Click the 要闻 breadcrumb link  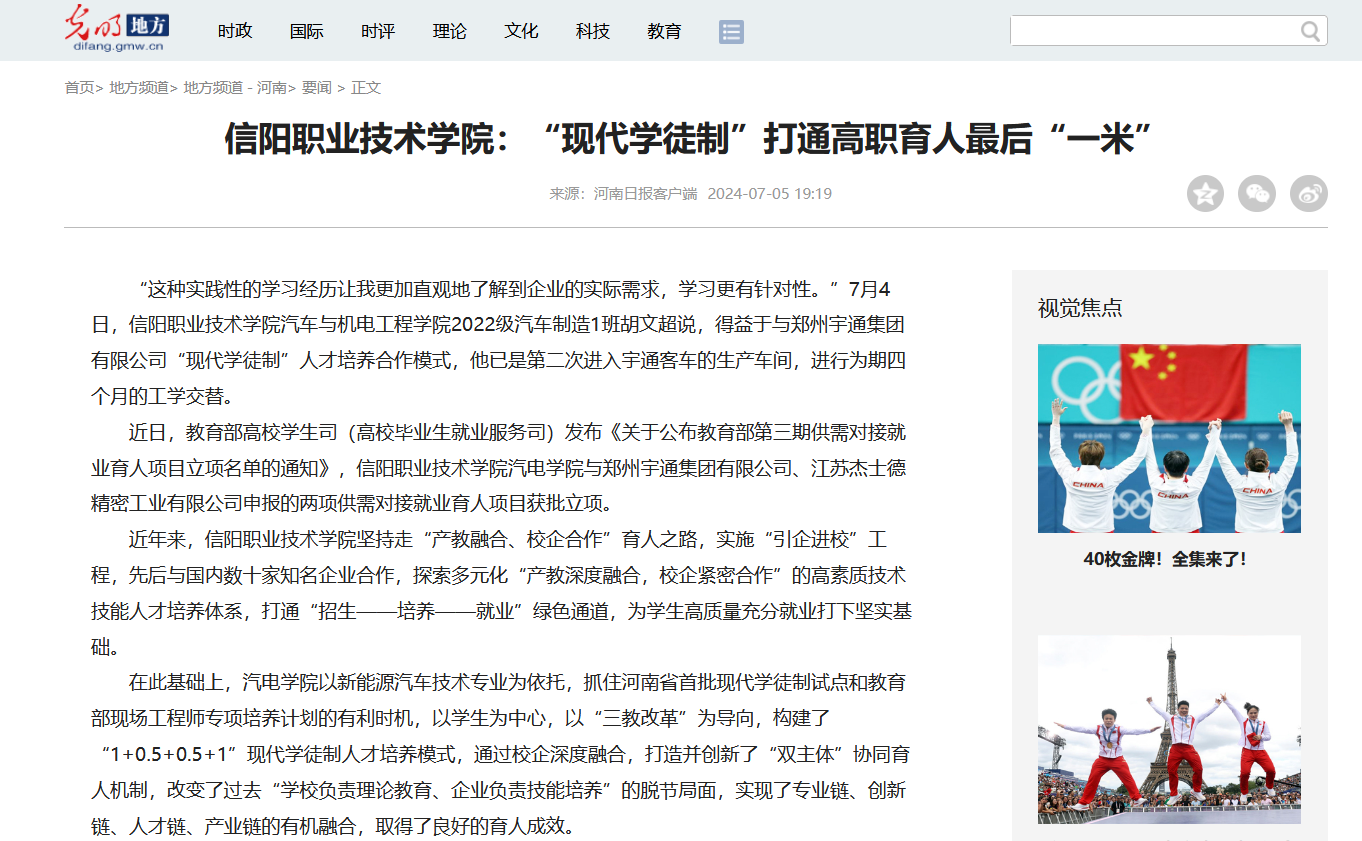pos(316,88)
